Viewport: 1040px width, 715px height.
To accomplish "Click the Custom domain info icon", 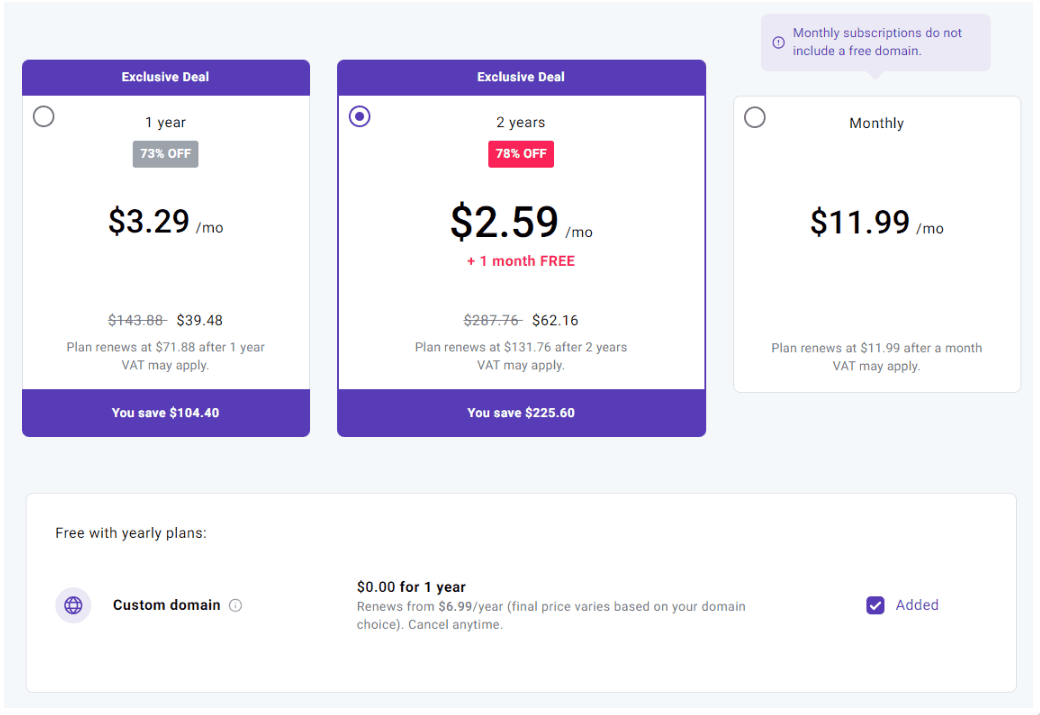I will tap(235, 605).
